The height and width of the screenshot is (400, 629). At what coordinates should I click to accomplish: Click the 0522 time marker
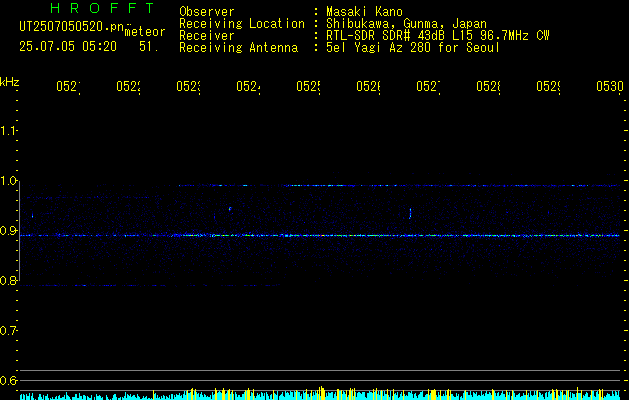click(128, 86)
